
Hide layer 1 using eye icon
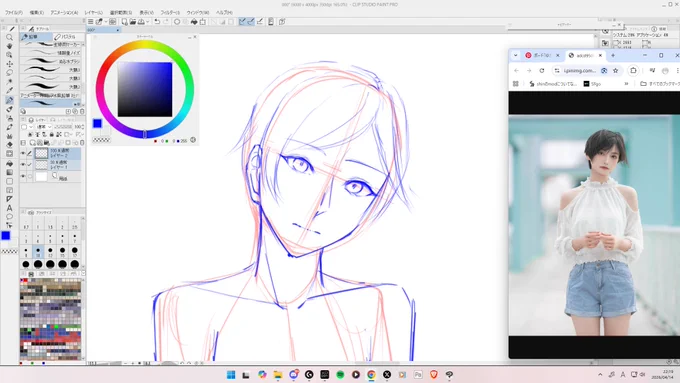point(23,164)
